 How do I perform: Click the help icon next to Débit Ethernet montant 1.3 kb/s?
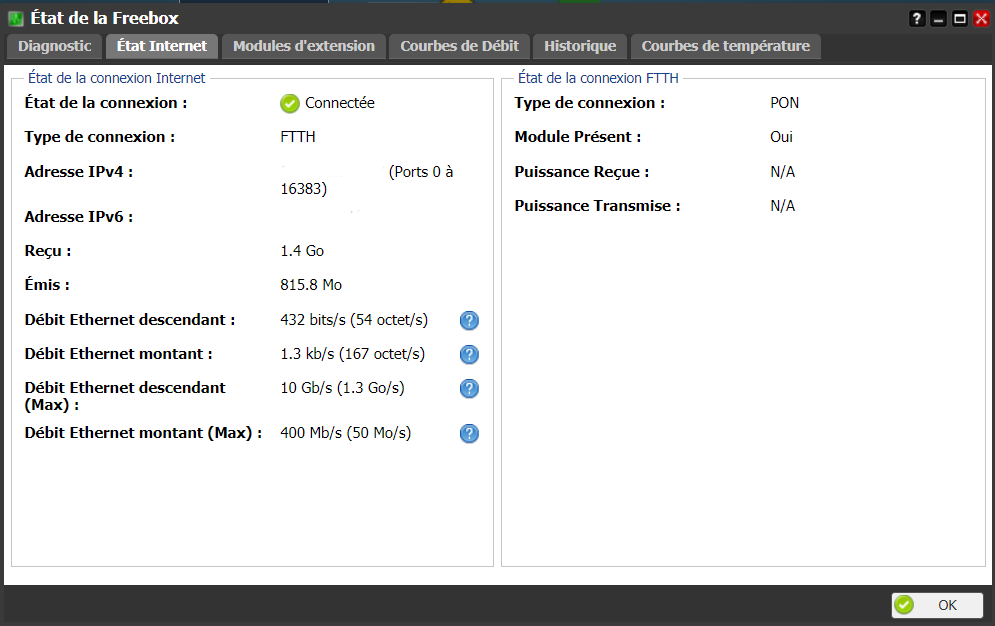[469, 355]
